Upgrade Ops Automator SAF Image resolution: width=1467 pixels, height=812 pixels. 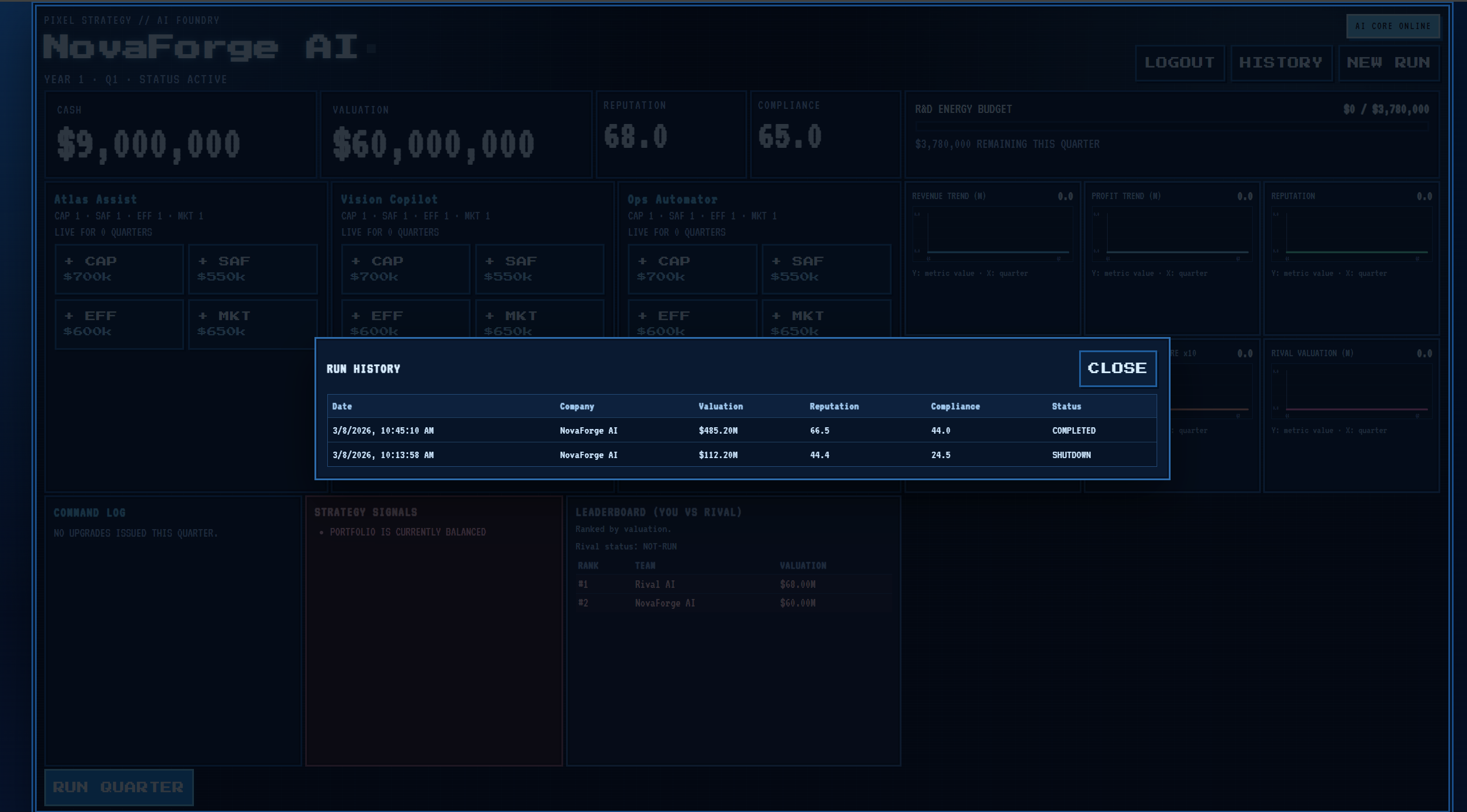point(826,268)
